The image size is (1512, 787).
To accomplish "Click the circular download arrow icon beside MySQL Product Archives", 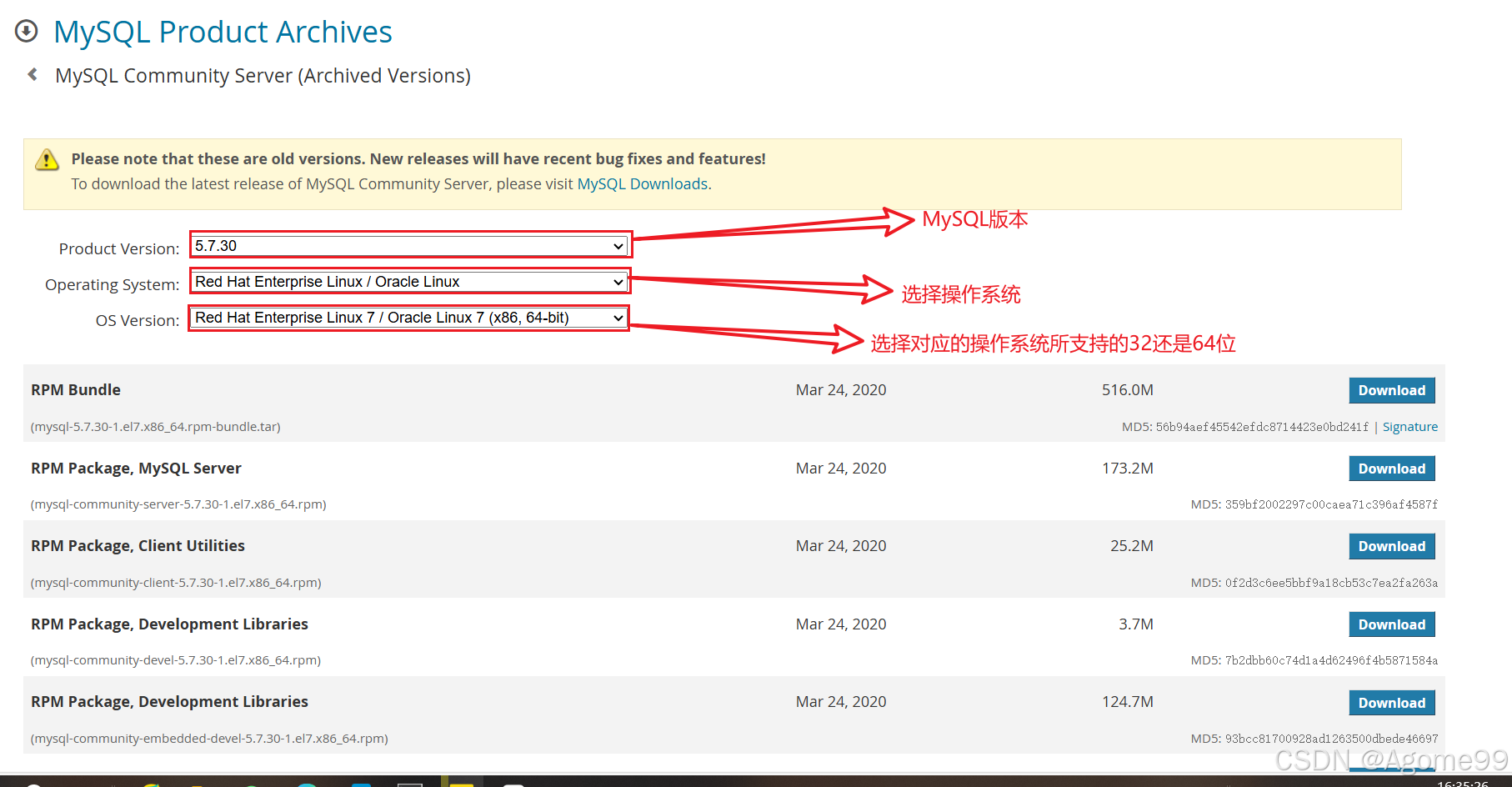I will [26, 30].
